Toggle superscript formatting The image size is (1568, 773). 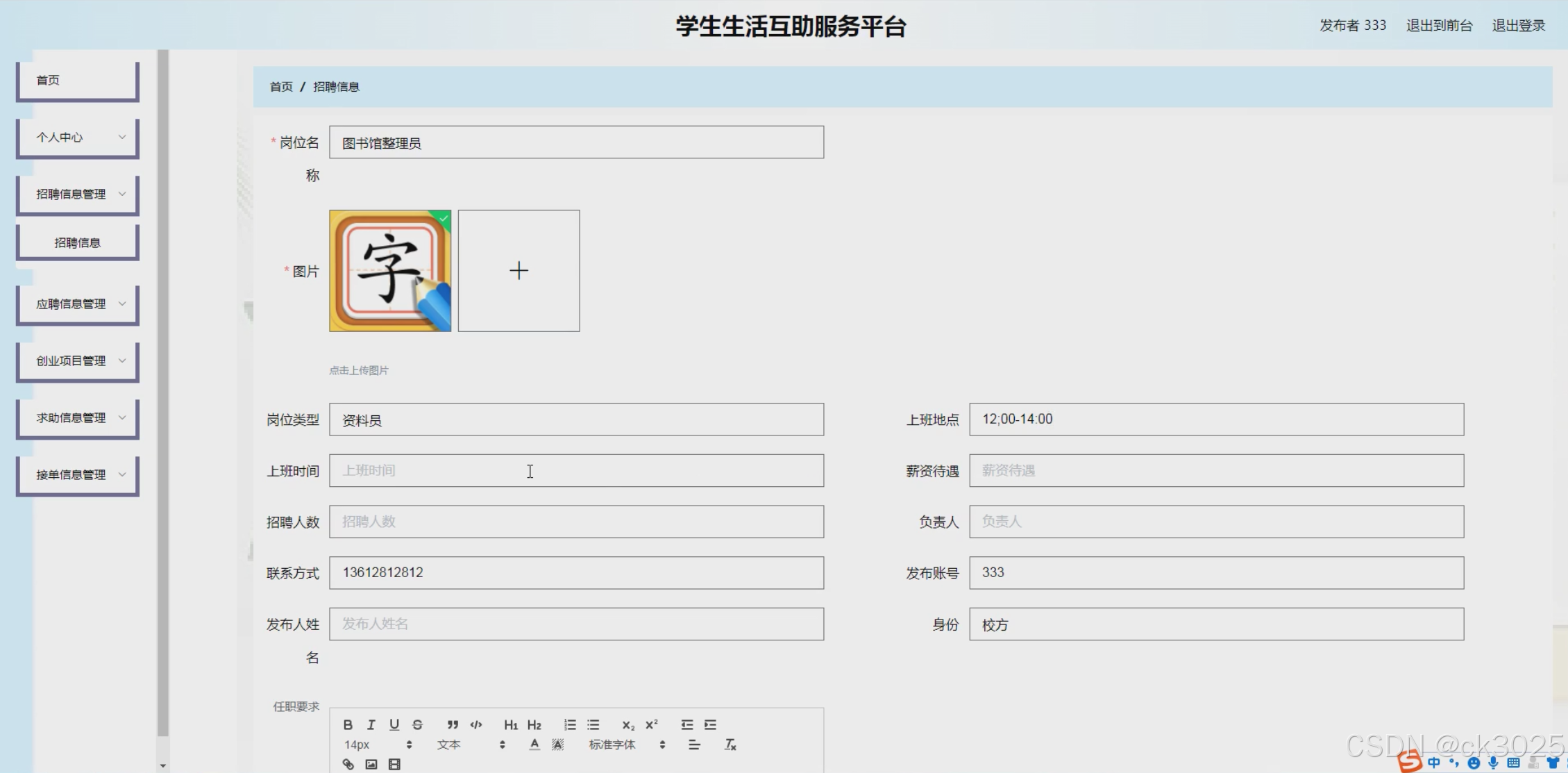[651, 724]
